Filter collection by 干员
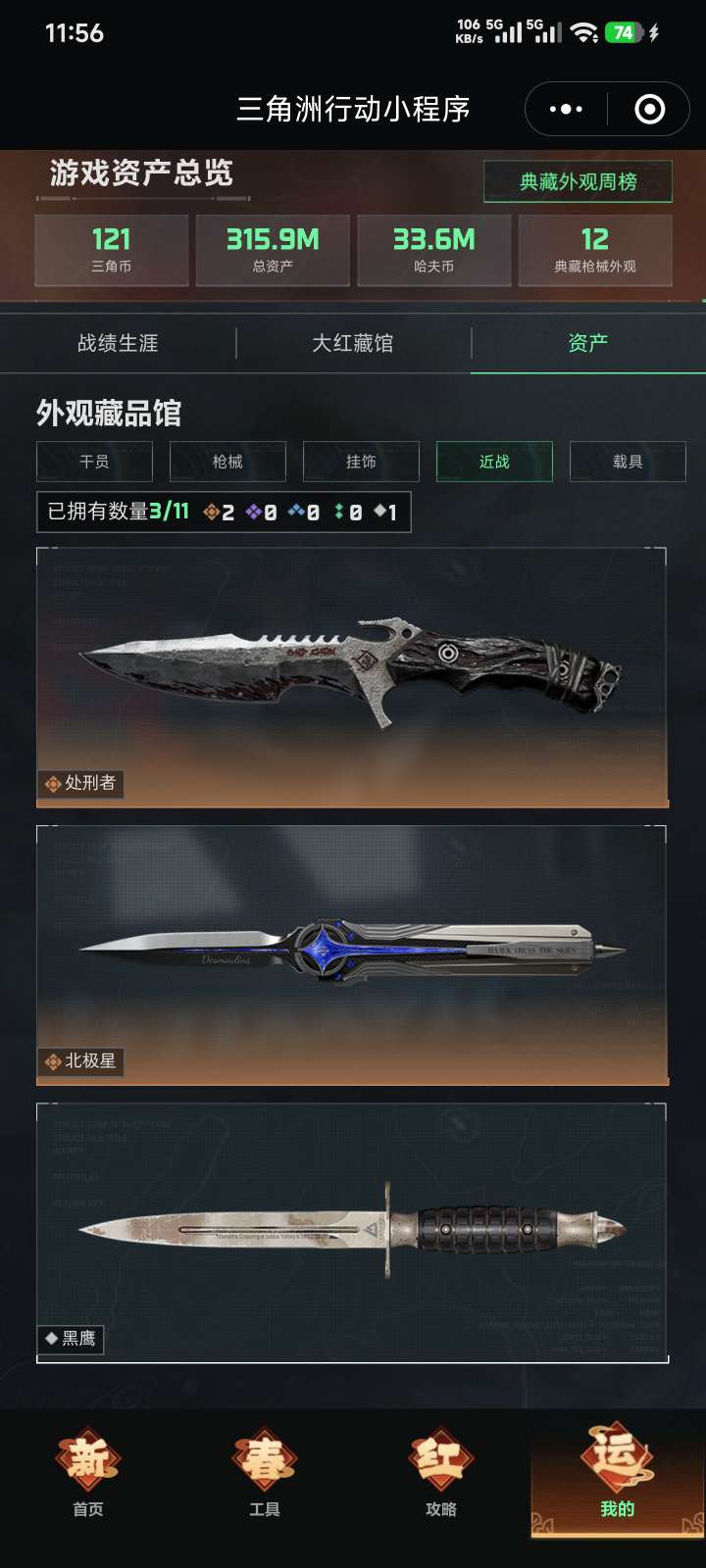The height and width of the screenshot is (1568, 706). pyautogui.click(x=94, y=462)
